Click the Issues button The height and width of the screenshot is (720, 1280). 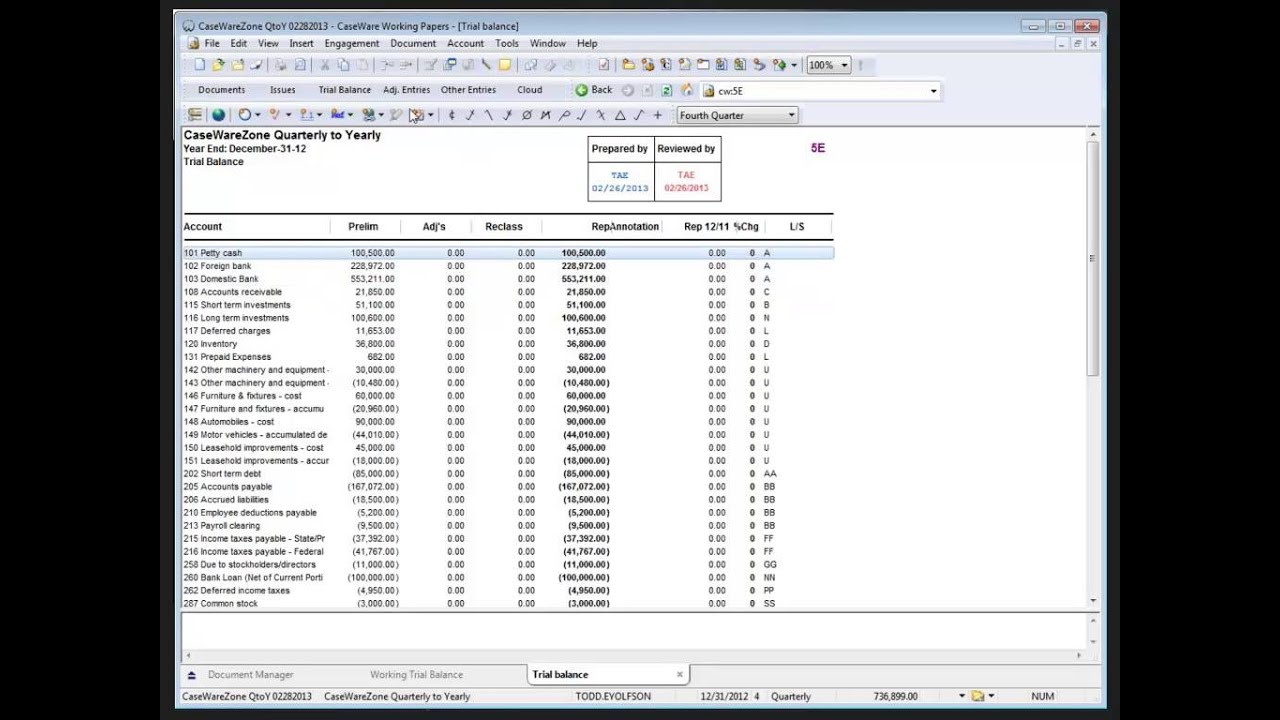(x=282, y=90)
